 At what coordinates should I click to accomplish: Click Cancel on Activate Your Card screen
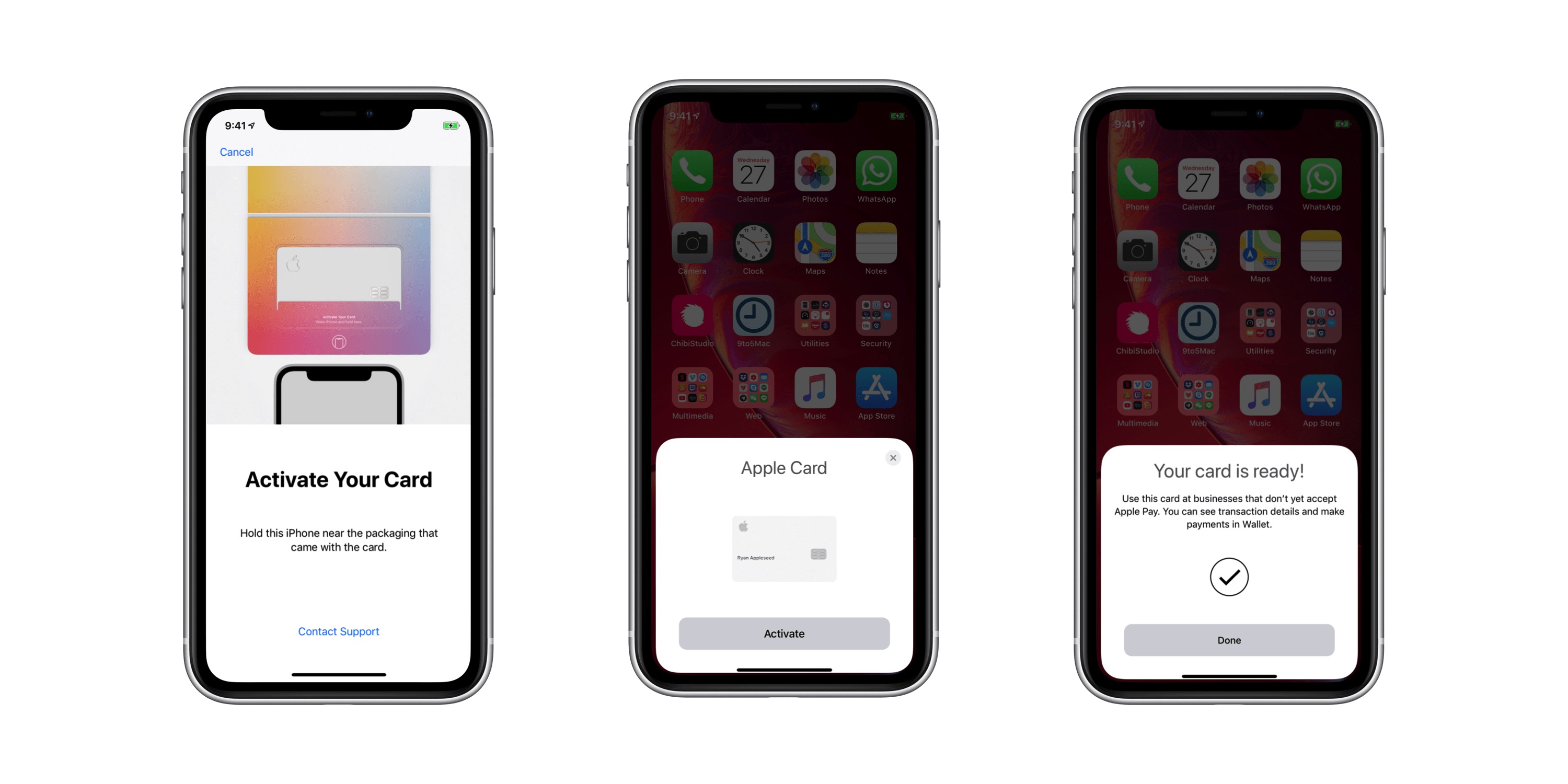[x=235, y=152]
